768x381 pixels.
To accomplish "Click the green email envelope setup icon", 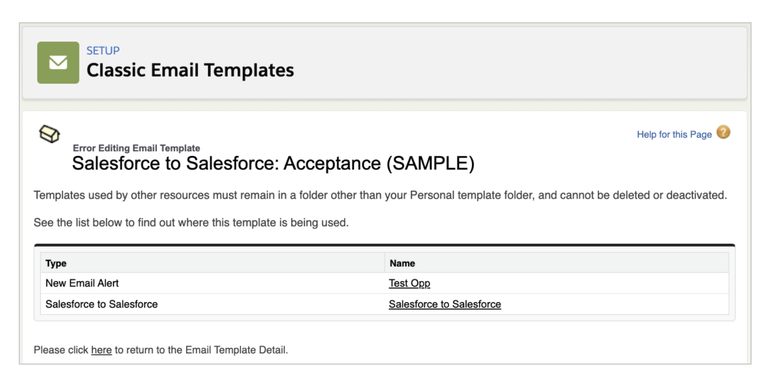I will [58, 62].
